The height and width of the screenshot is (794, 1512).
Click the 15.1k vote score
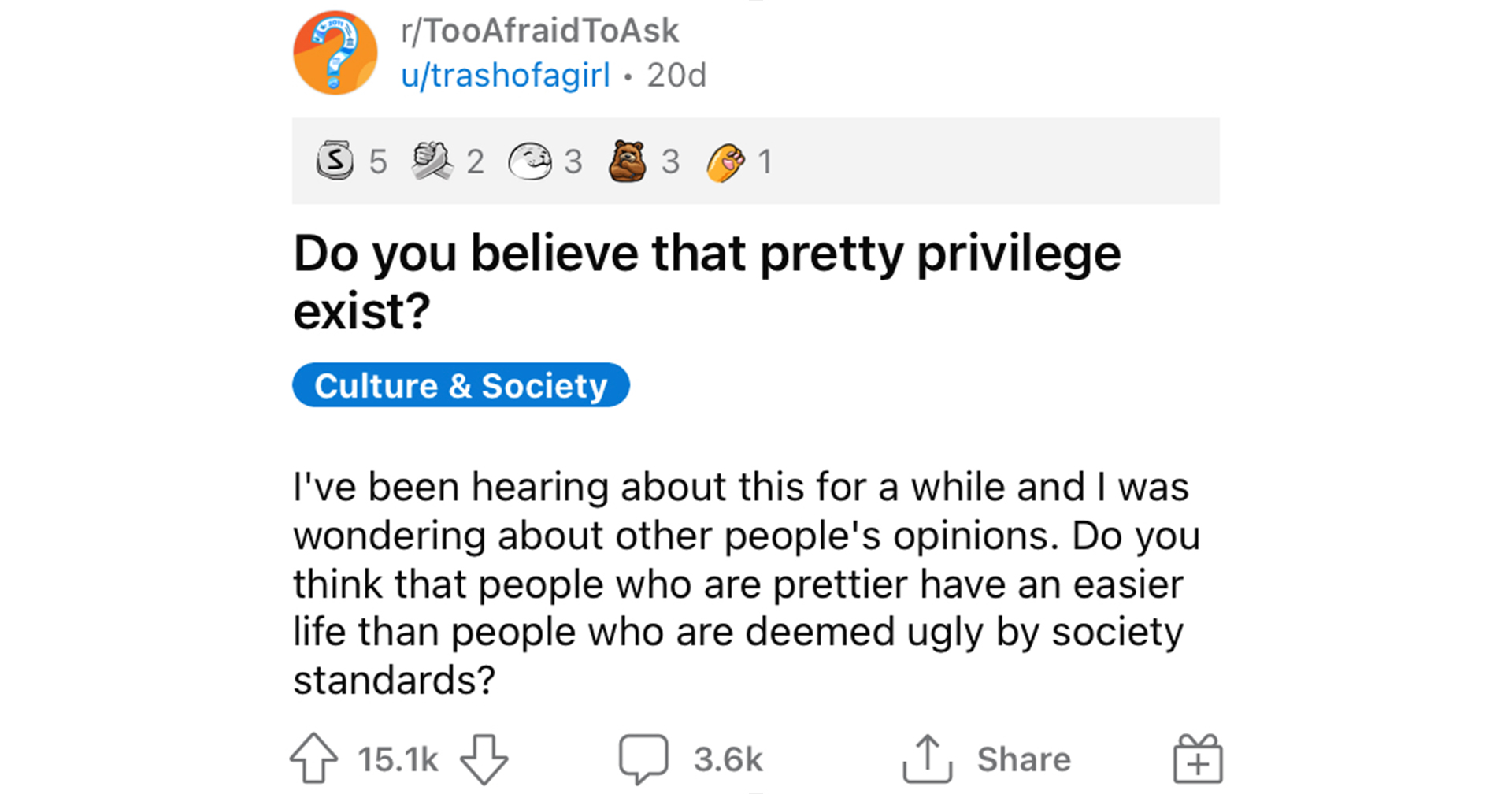(398, 759)
